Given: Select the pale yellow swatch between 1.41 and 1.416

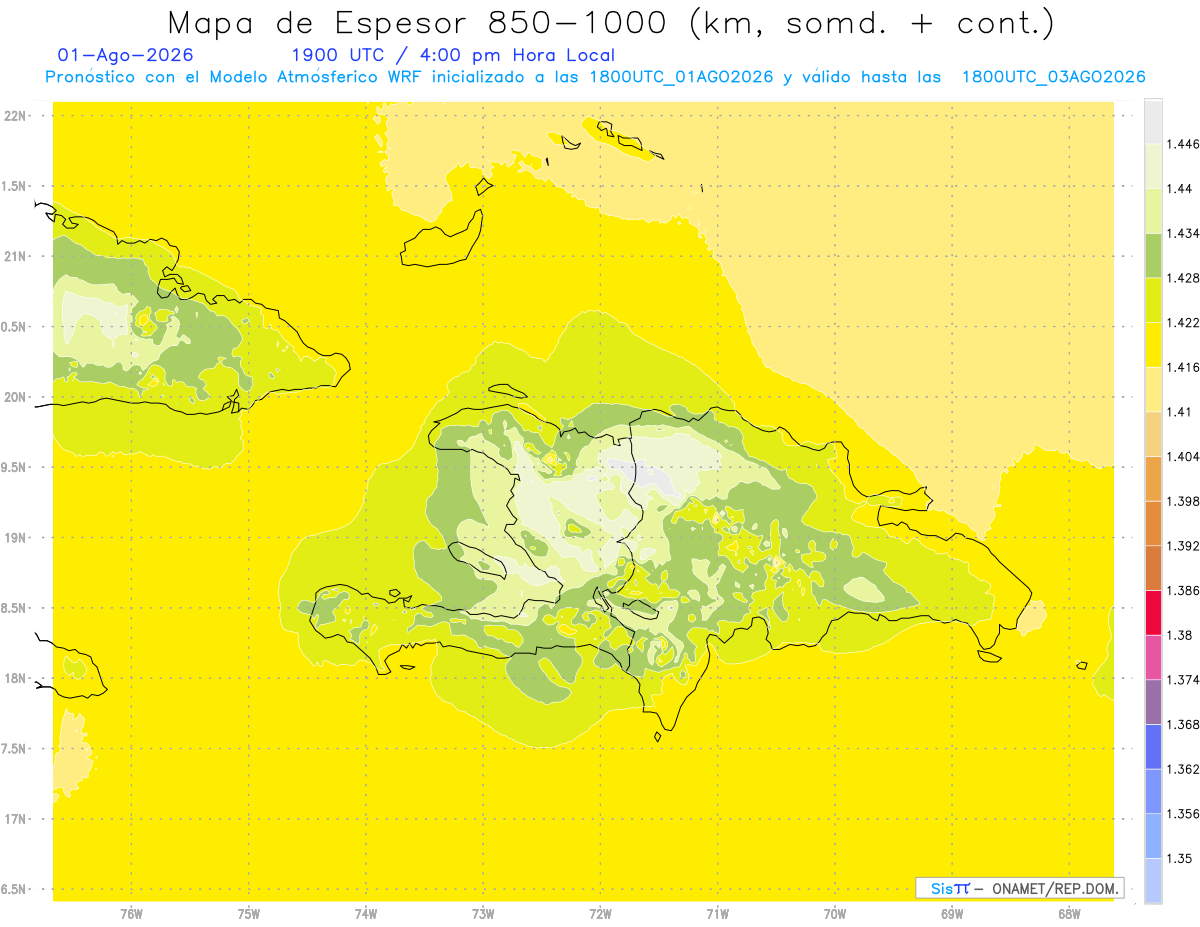Looking at the screenshot, I should (1153, 389).
